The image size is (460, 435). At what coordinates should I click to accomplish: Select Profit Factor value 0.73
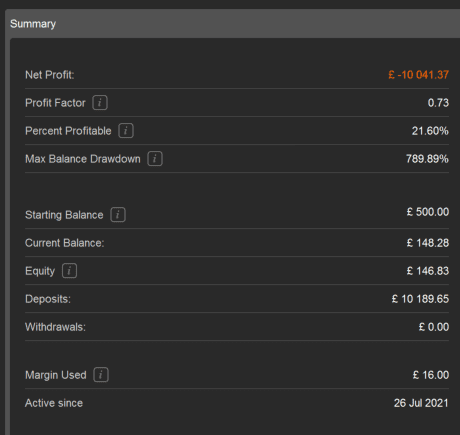pos(438,103)
